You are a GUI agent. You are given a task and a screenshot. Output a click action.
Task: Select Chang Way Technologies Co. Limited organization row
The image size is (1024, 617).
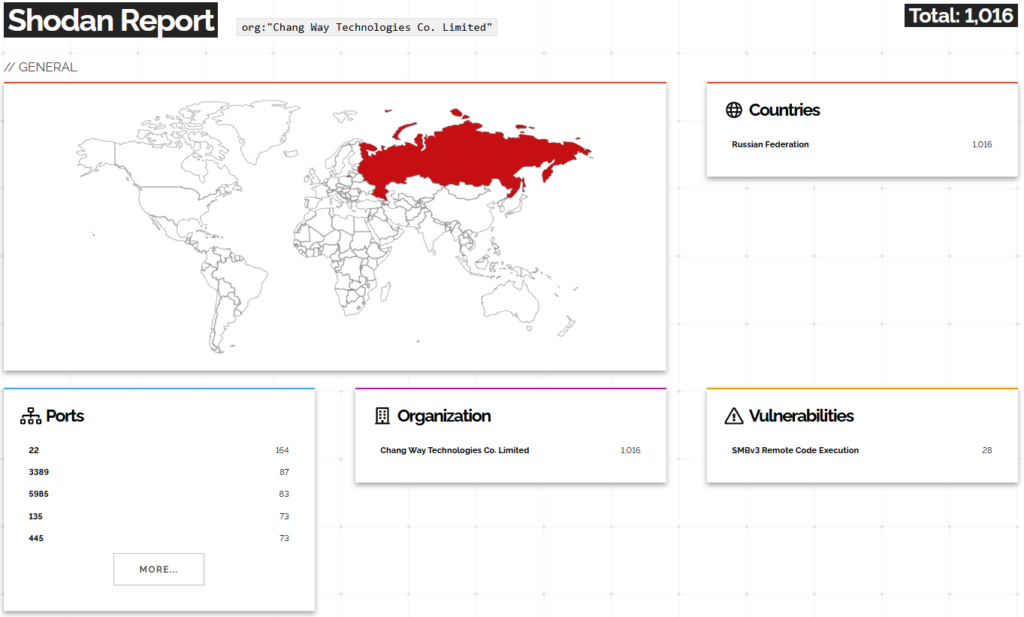click(511, 450)
